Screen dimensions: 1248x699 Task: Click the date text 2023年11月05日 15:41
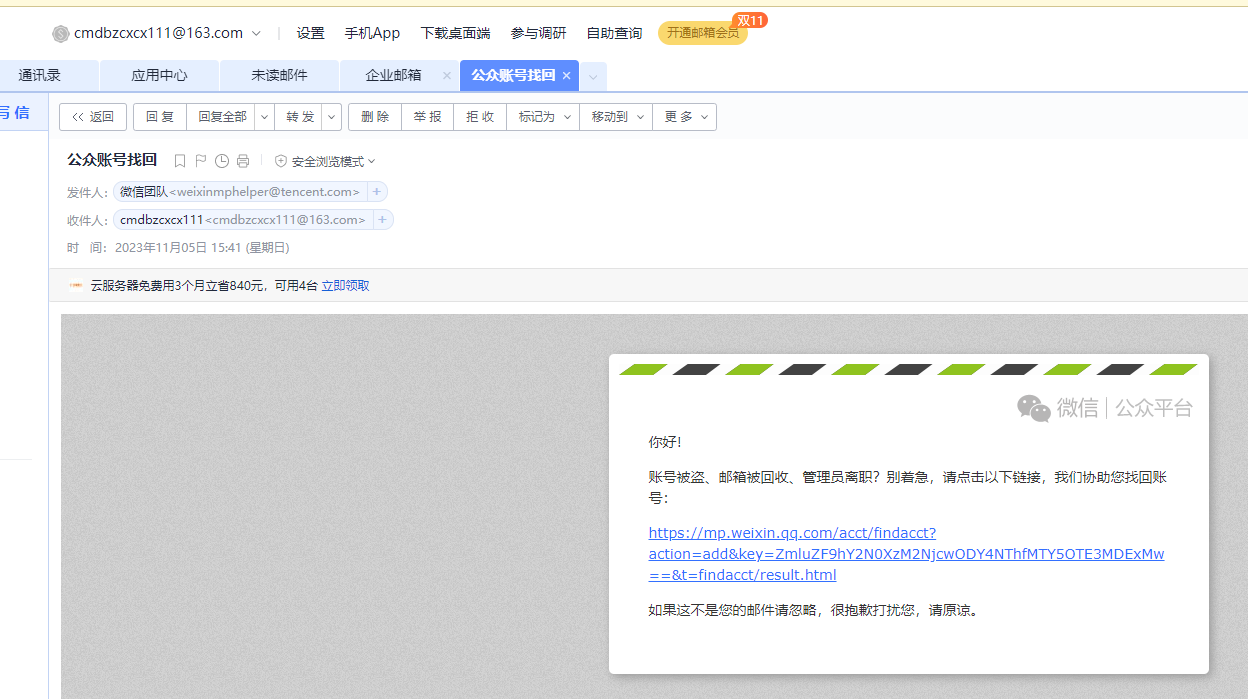coord(178,248)
